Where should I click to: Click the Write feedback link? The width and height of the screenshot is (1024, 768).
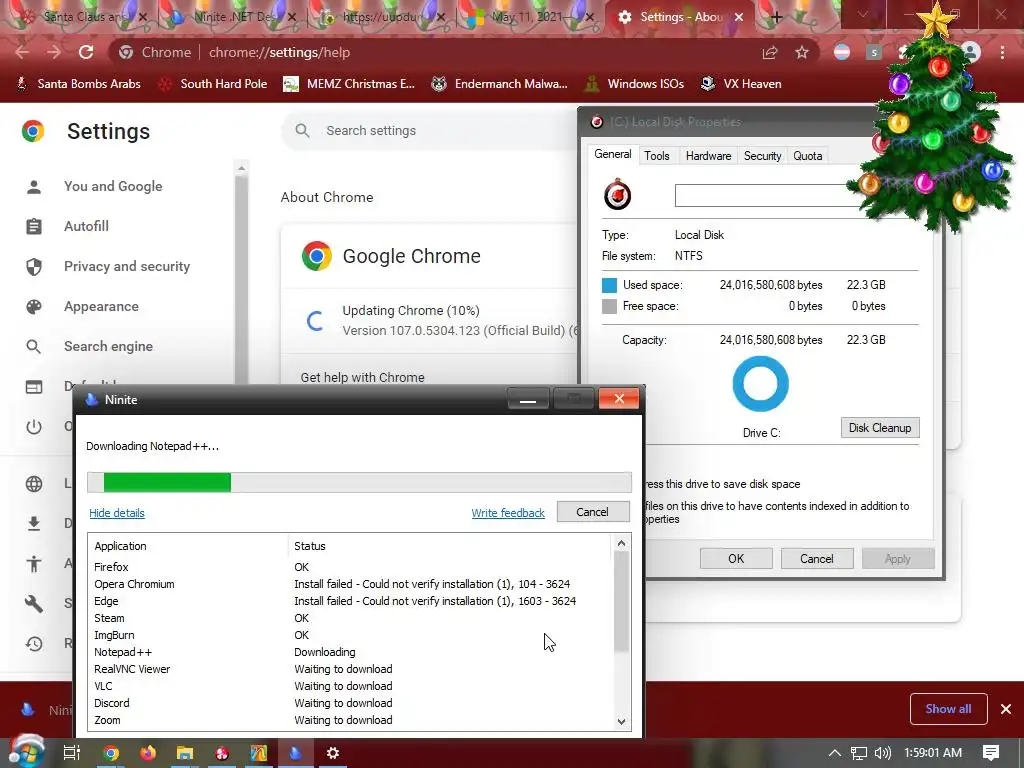click(508, 513)
